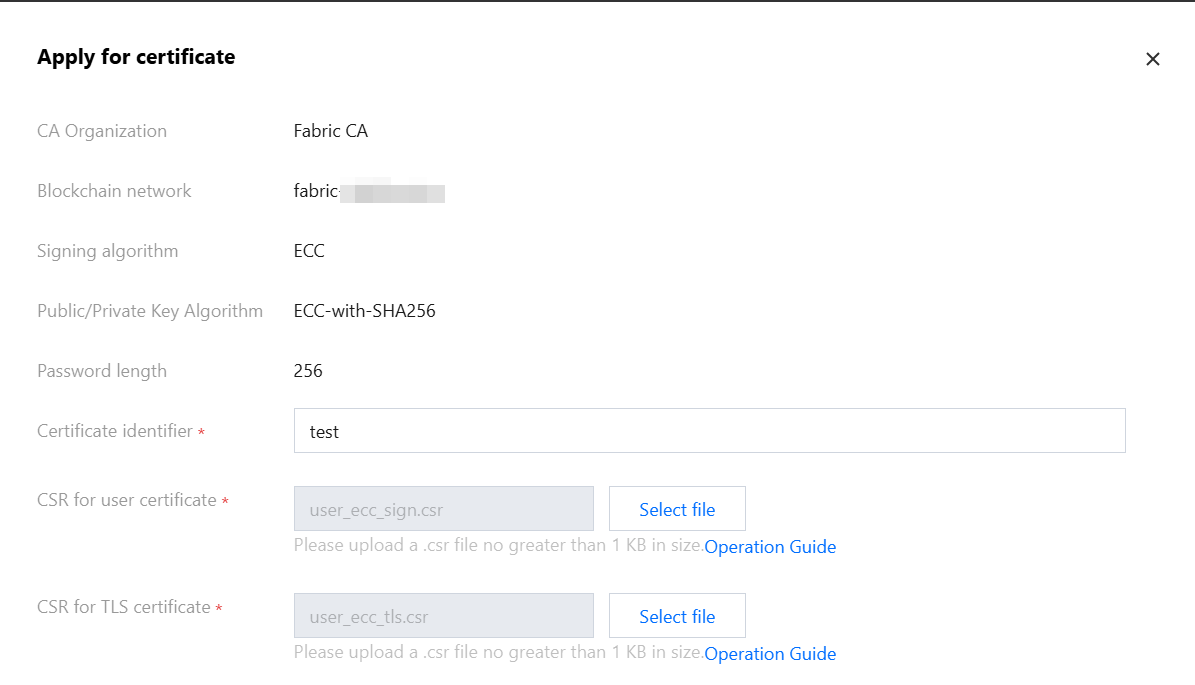Click the user_ecc_sign.csr filename field
Image resolution: width=1195 pixels, height=685 pixels.
(x=443, y=509)
